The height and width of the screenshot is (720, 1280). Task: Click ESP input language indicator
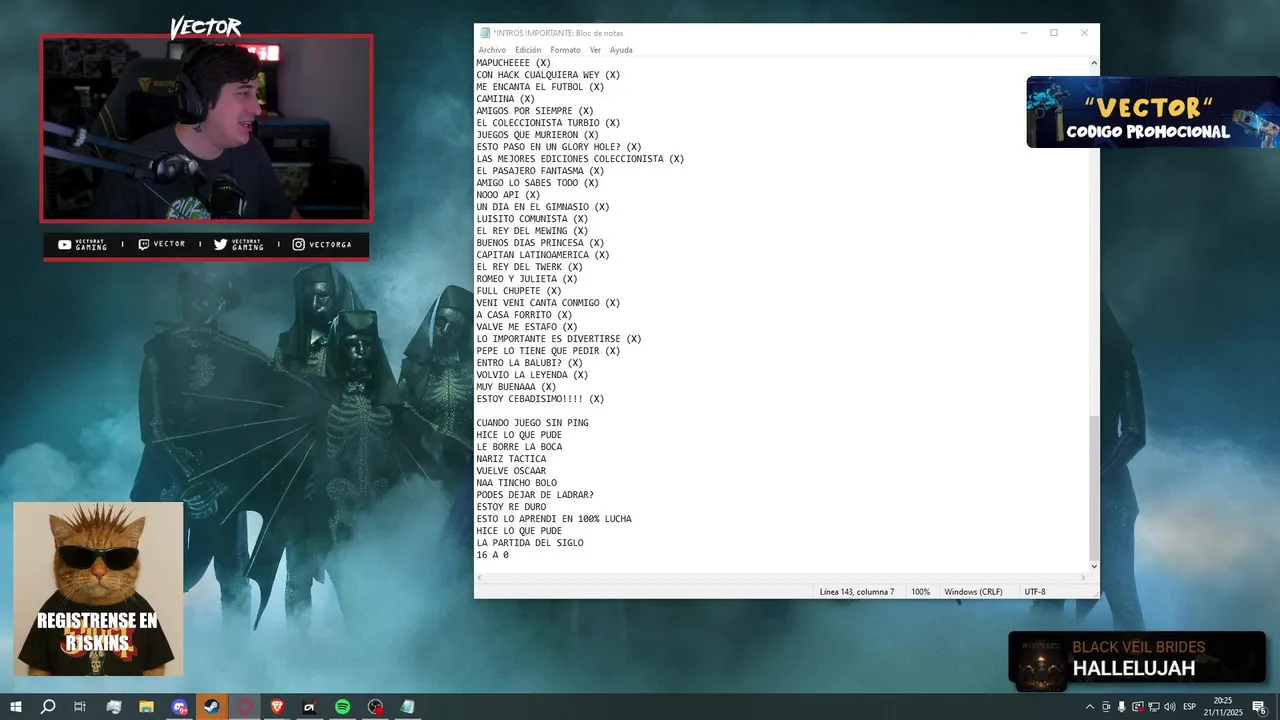[1191, 707]
